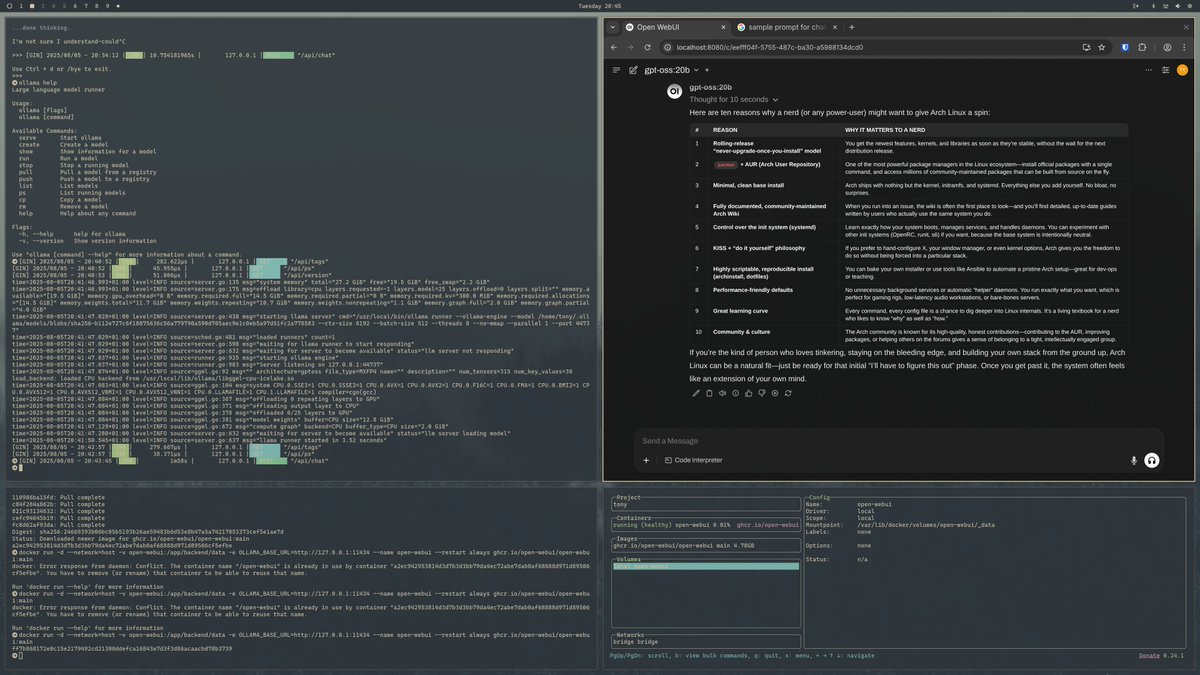Select the ghcr.io/open-webui image row
The height and width of the screenshot is (675, 1200).
click(x=705, y=546)
